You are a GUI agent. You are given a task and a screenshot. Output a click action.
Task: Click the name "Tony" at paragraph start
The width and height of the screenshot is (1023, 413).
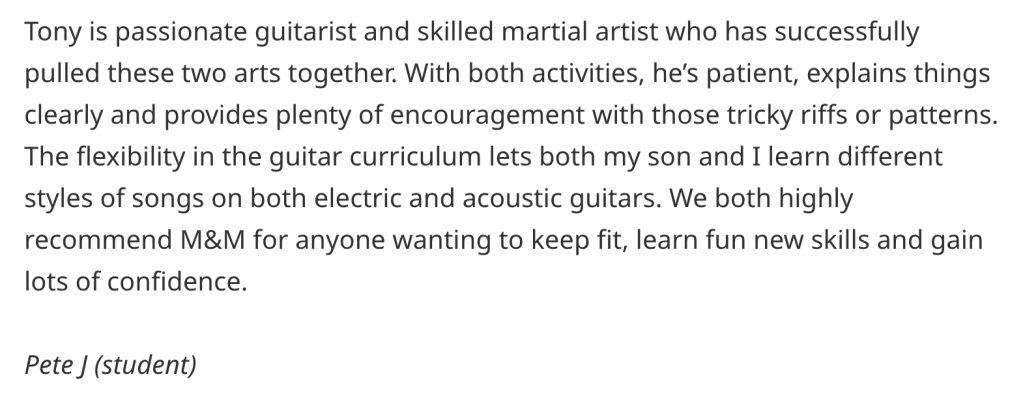click(51, 32)
